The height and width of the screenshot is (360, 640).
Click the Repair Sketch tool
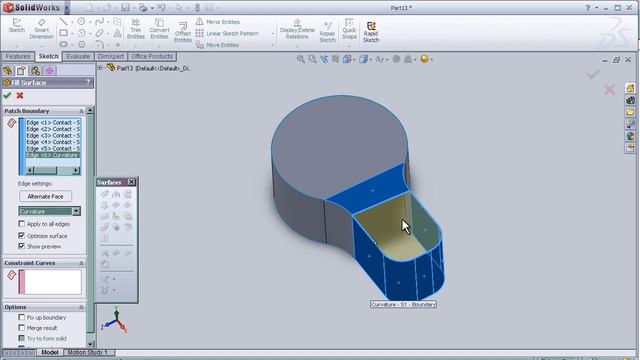[327, 32]
